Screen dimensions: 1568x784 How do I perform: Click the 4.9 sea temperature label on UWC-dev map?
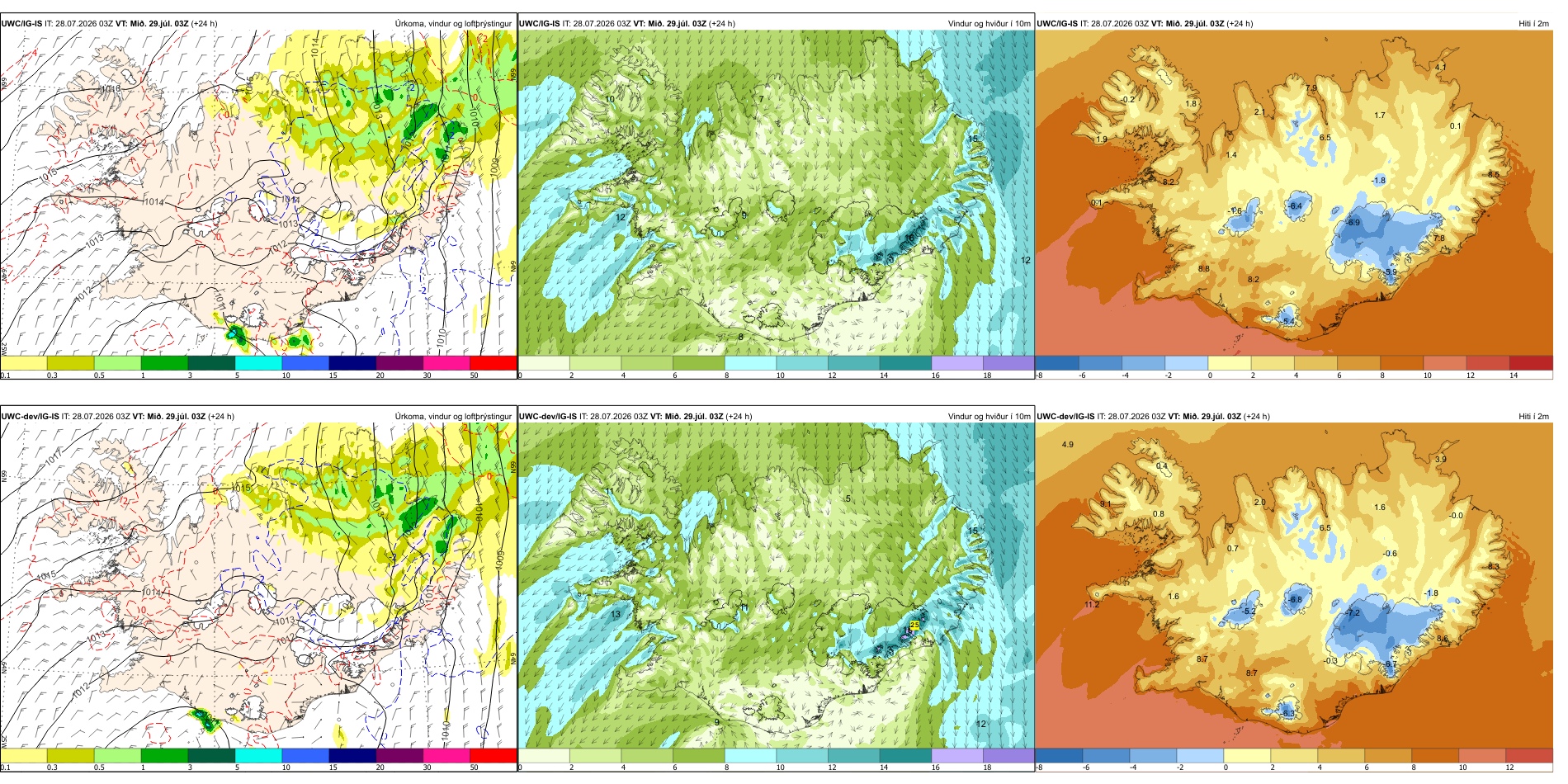click(x=1067, y=444)
